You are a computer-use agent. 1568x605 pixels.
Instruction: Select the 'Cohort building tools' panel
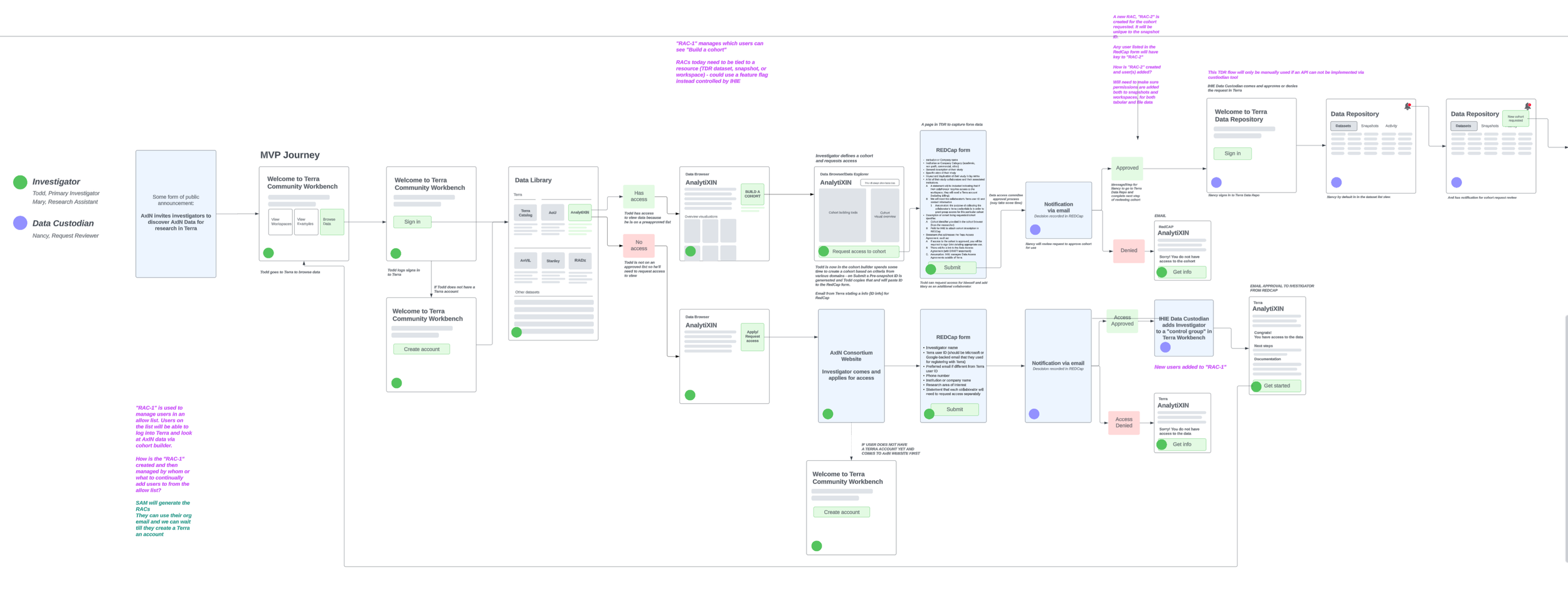[x=842, y=214]
